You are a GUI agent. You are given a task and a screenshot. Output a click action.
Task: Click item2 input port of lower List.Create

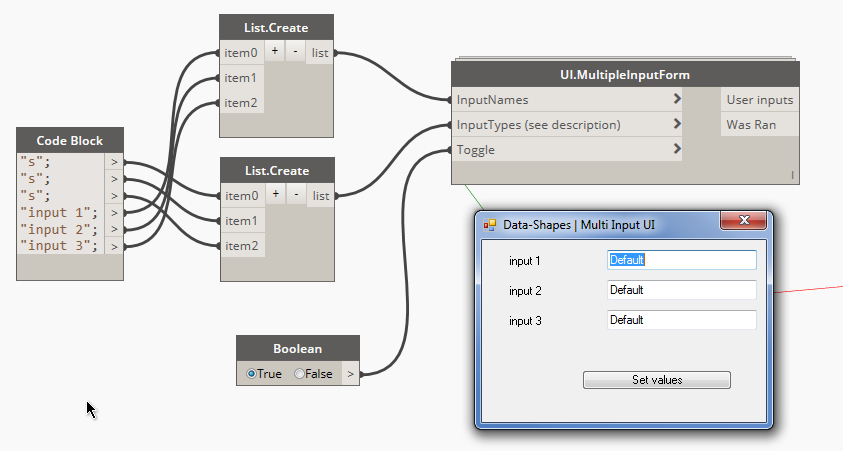[x=242, y=245]
